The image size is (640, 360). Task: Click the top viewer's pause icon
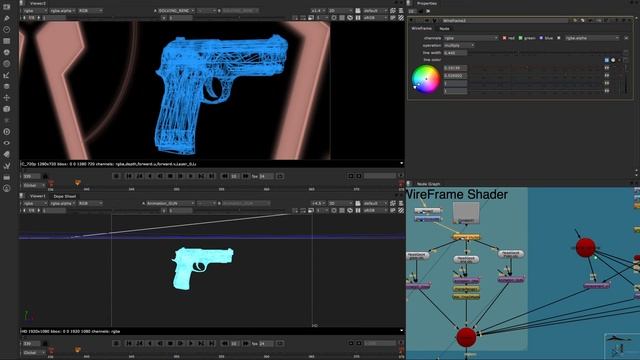point(358,18)
